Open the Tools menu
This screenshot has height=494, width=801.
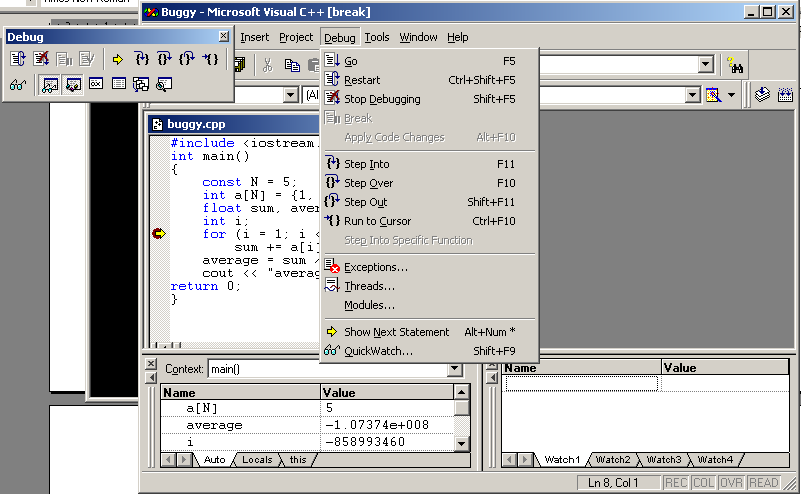377,37
